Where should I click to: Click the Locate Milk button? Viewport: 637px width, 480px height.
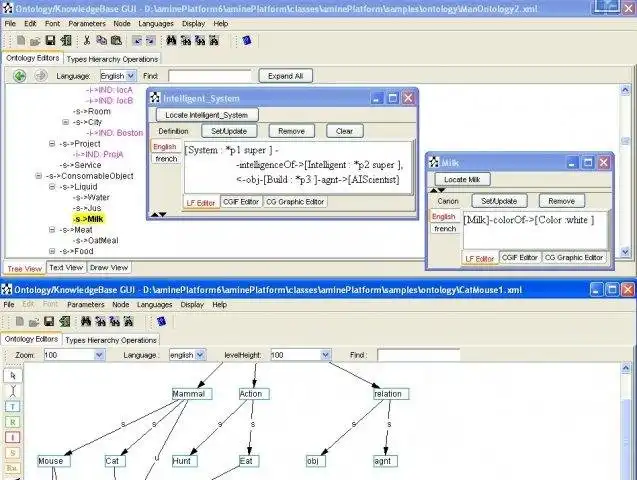coord(462,179)
